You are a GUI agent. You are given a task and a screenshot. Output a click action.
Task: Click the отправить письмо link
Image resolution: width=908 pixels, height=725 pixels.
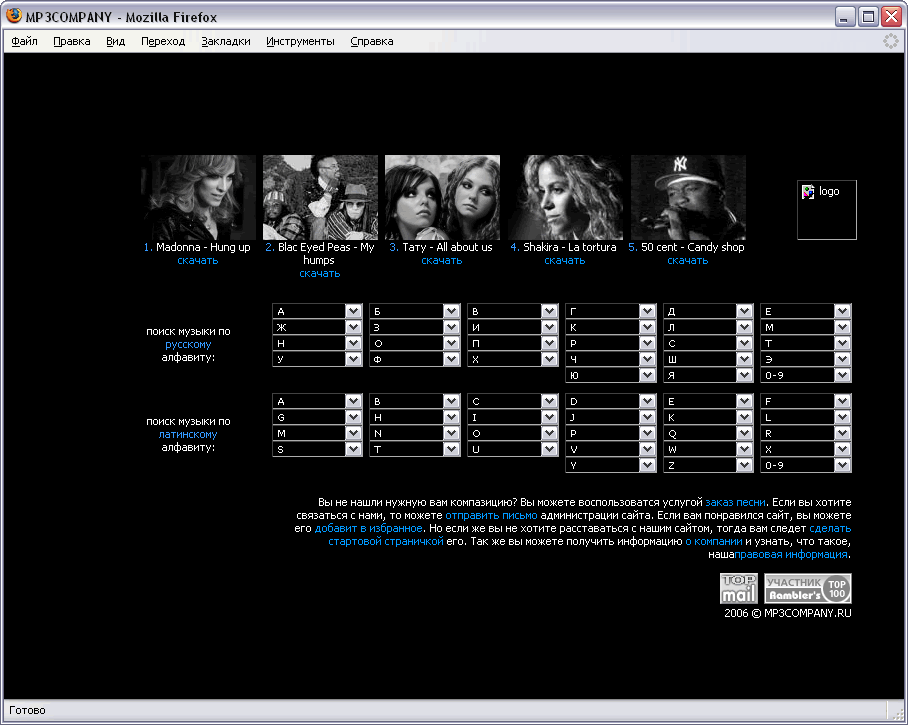click(x=491, y=515)
